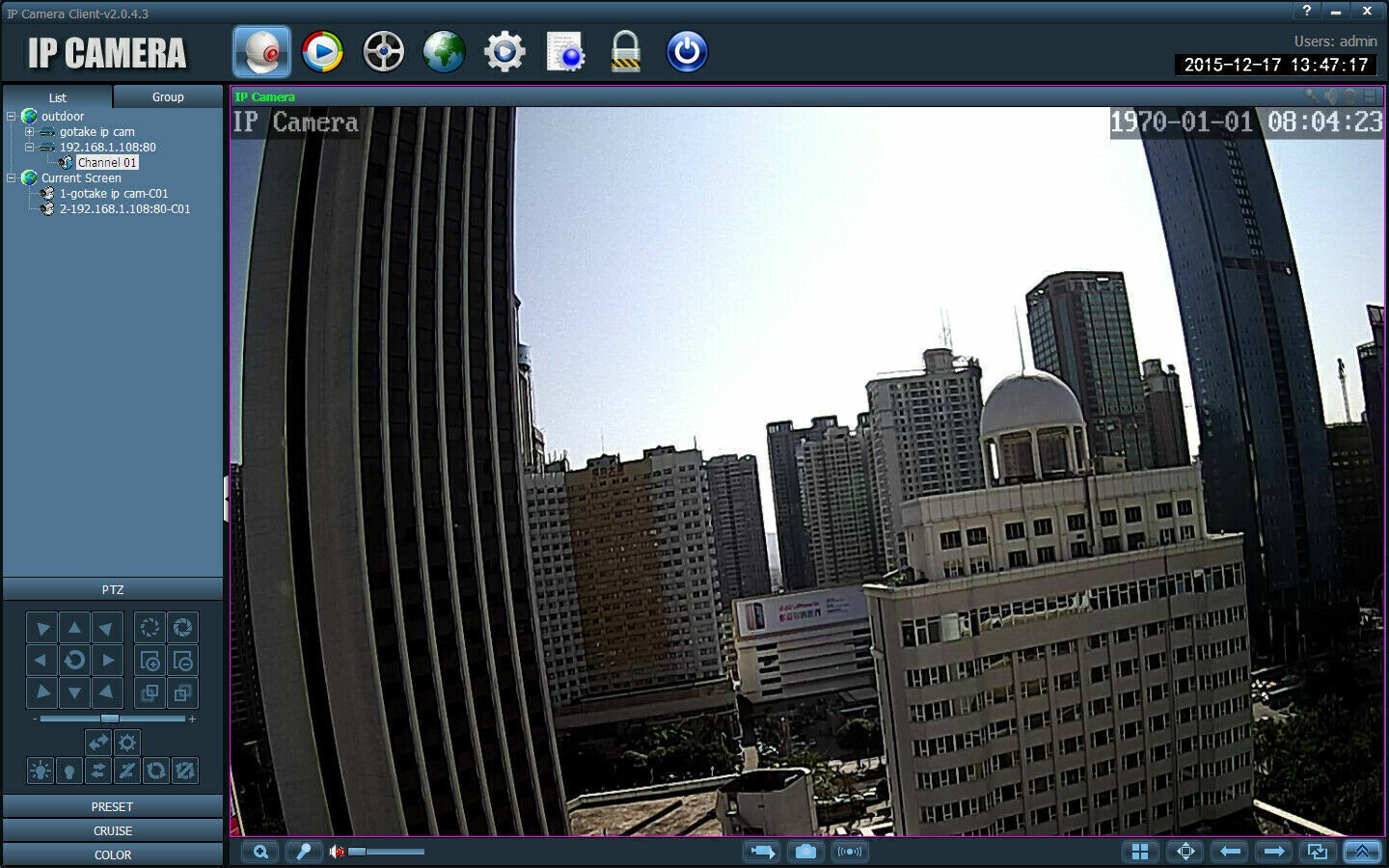This screenshot has width=1389, height=868.
Task: Collapse the left sidebar with splitter handle
Action: (227, 499)
